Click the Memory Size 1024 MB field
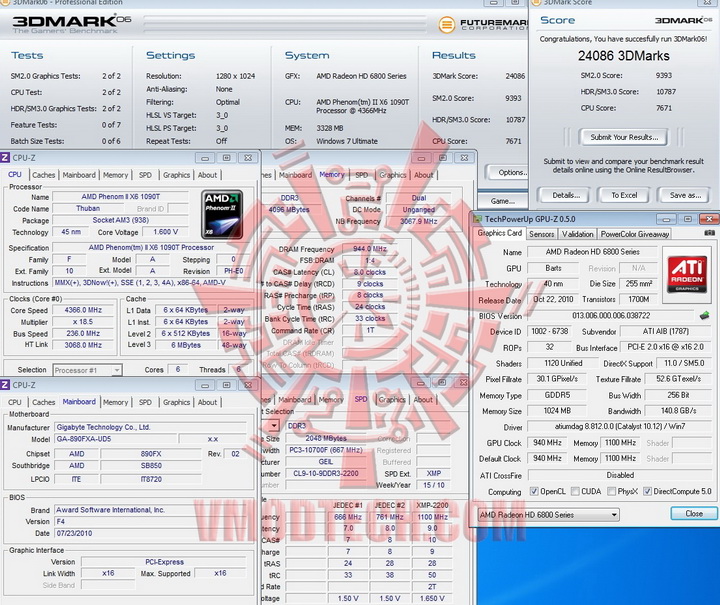720x605 pixels. pos(557,410)
